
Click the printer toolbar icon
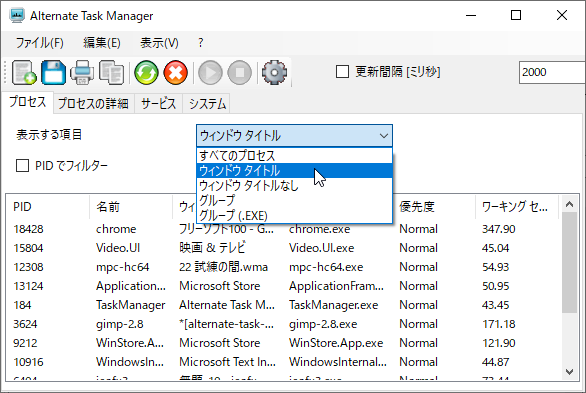click(x=82, y=72)
